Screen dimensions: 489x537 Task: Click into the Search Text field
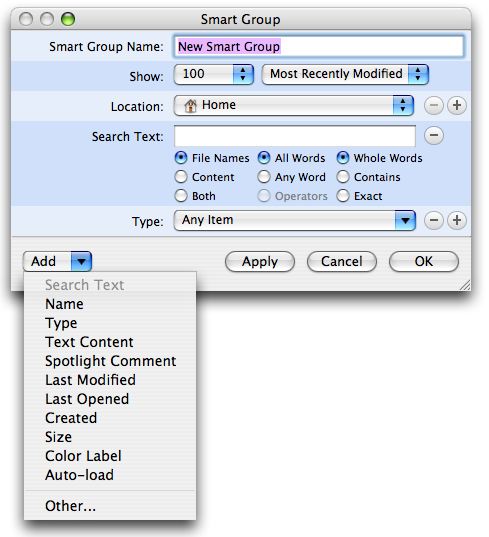(295, 136)
